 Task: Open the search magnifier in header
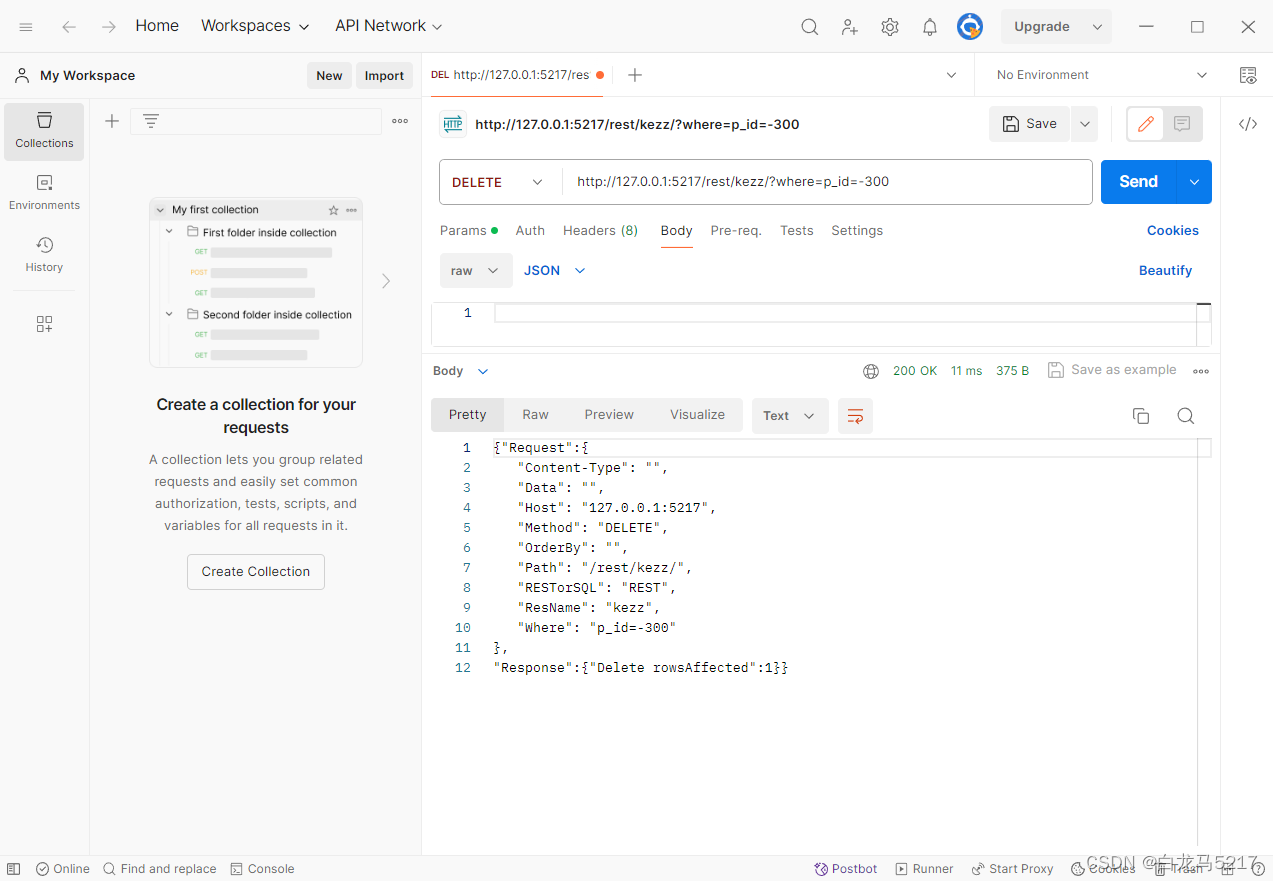point(810,27)
